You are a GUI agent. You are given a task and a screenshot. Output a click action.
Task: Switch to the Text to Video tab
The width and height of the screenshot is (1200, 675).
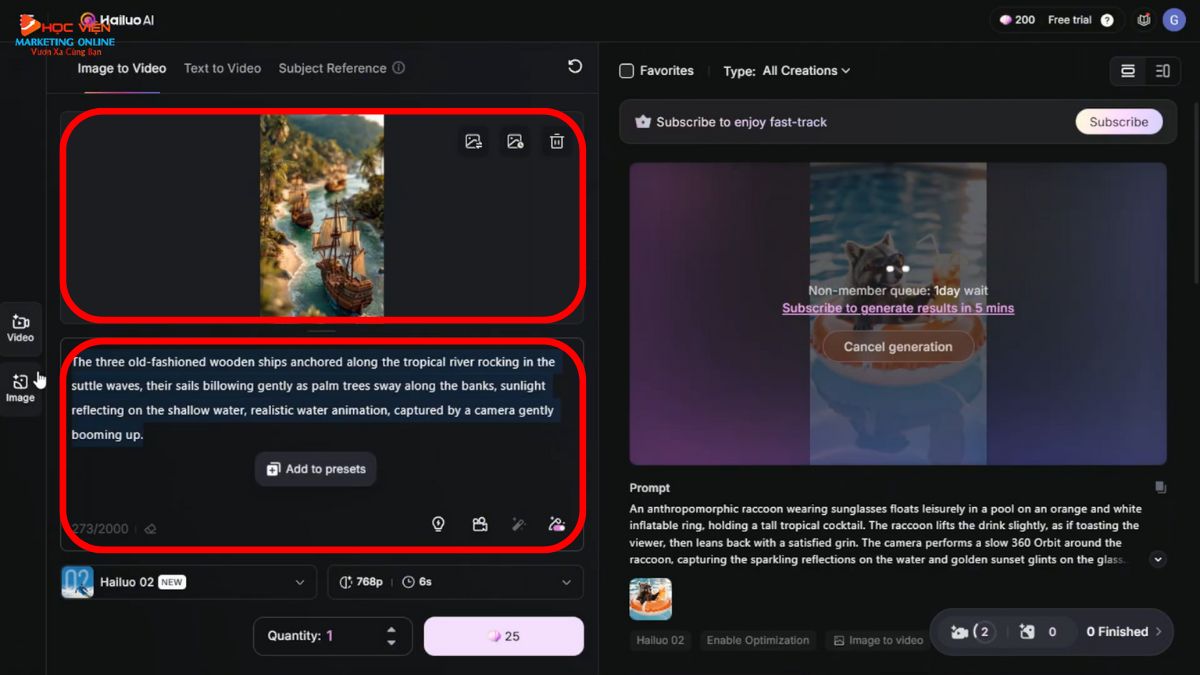222,68
